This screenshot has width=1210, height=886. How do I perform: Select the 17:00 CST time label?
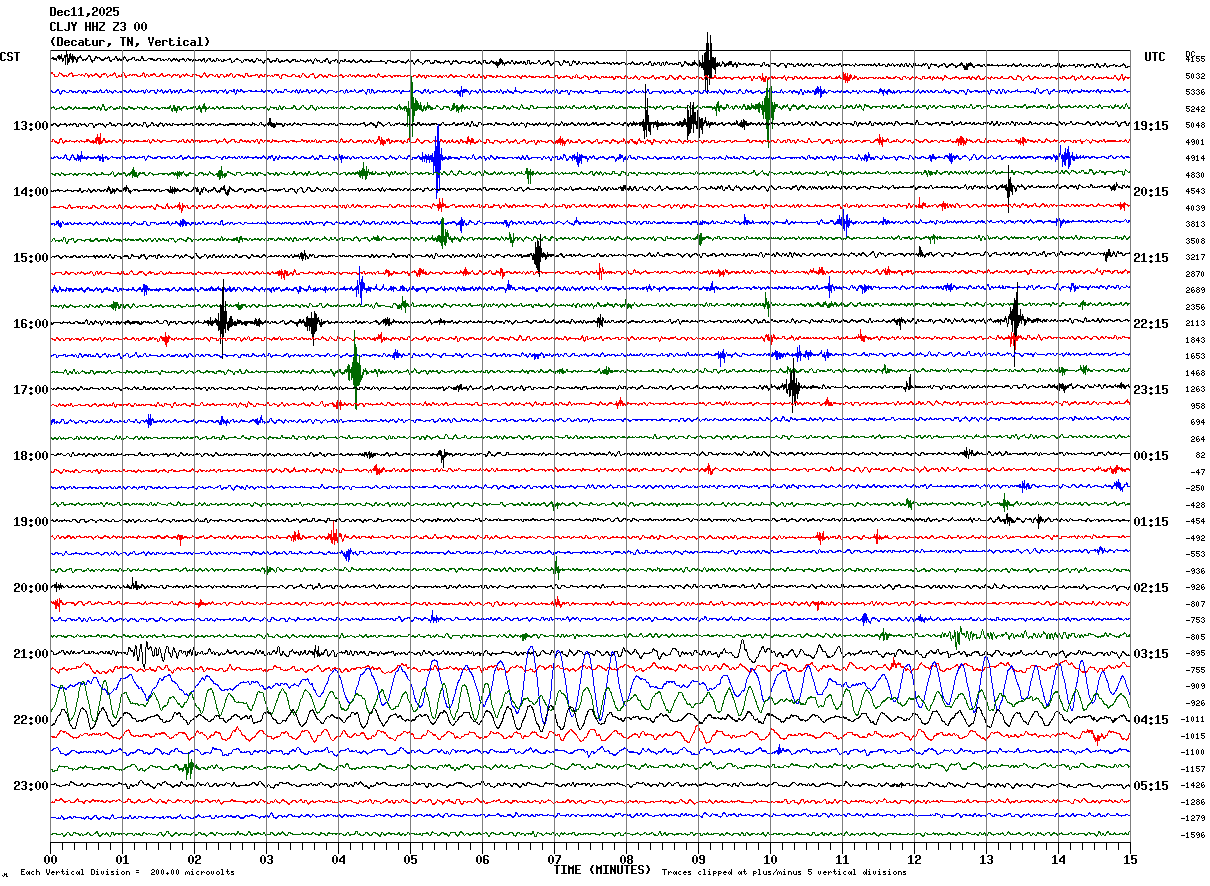(x=31, y=390)
